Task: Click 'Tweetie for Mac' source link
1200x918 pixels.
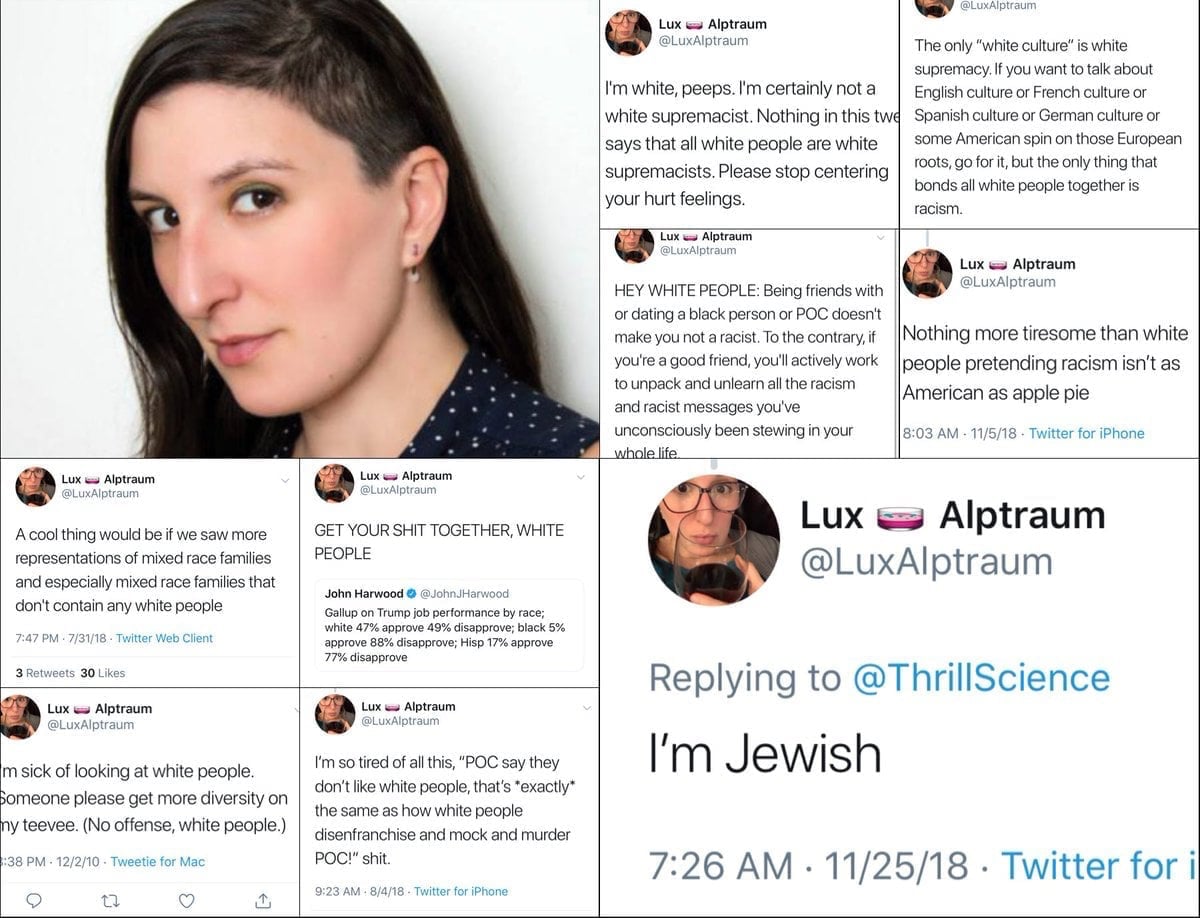Action: click(x=157, y=861)
